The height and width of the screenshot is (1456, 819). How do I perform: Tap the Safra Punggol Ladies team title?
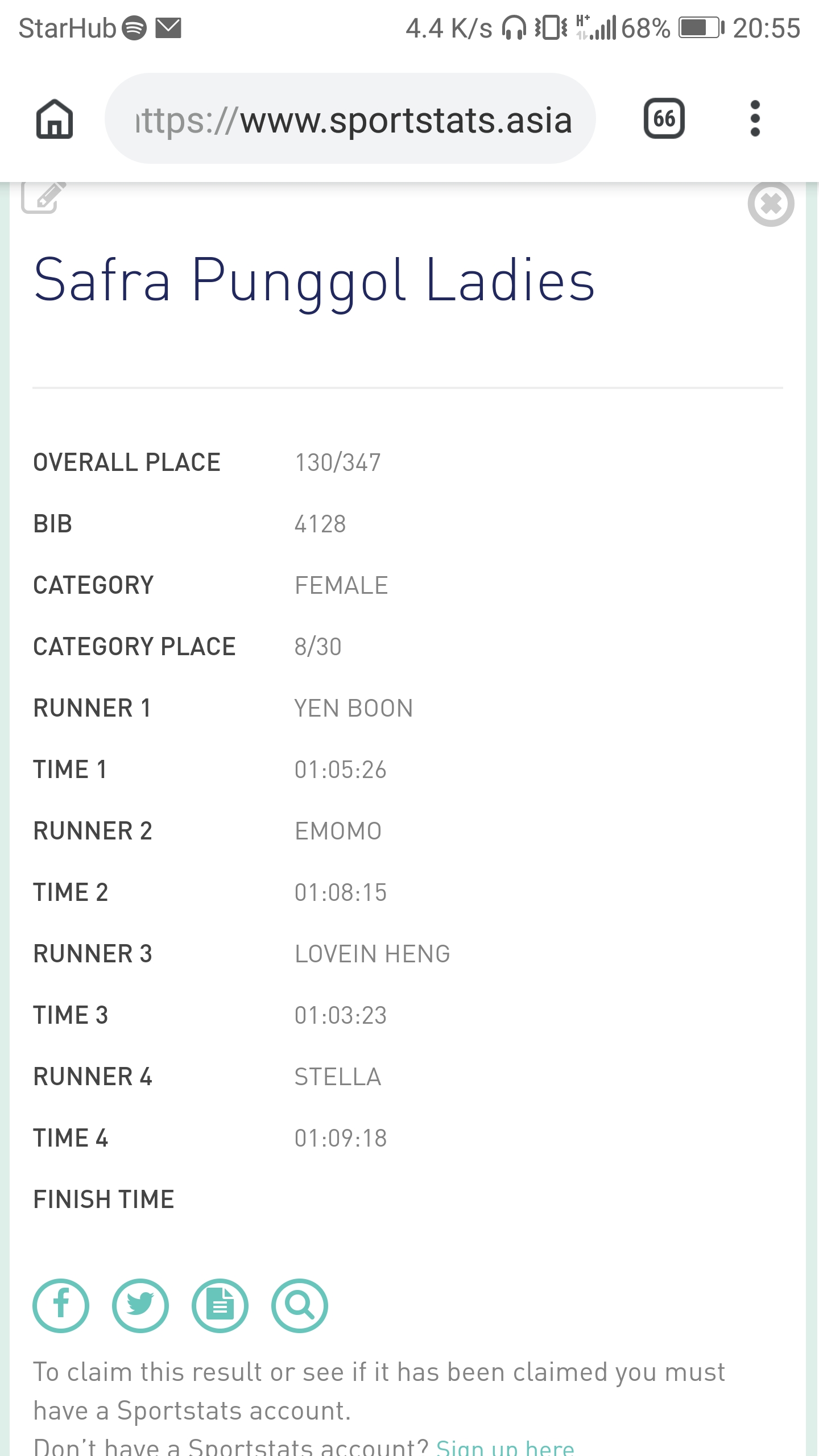tap(314, 280)
